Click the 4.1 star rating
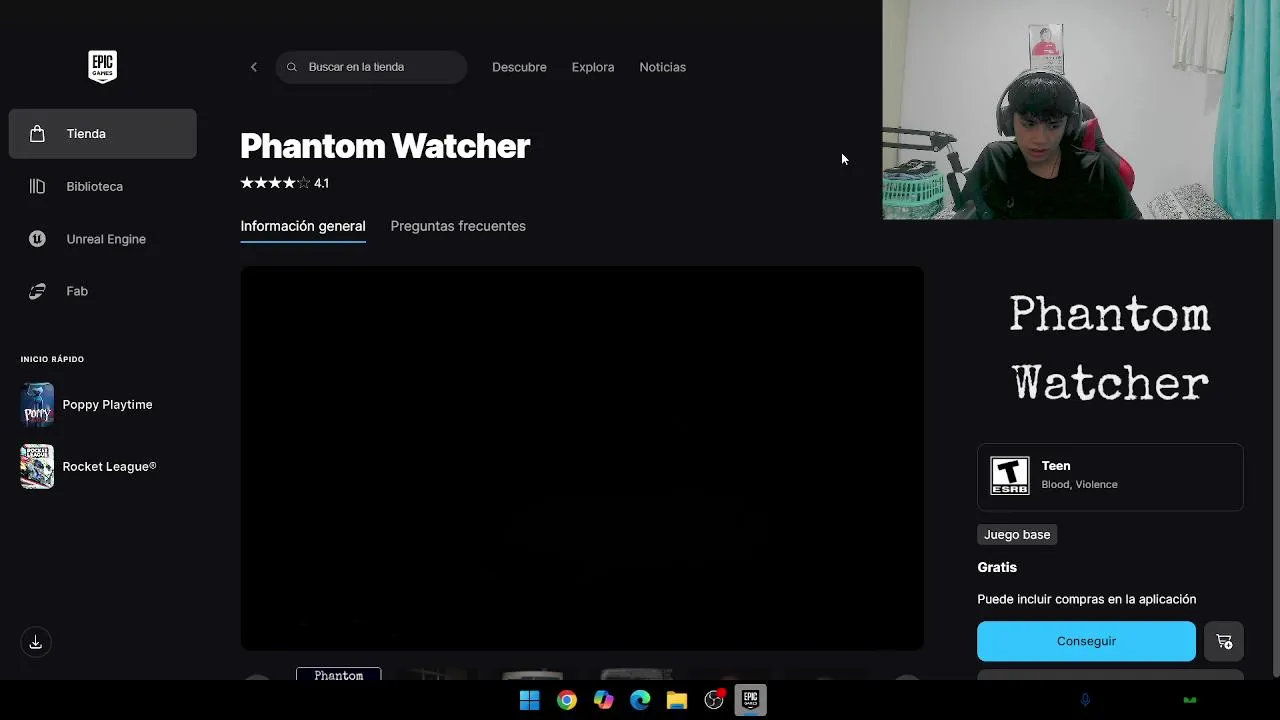The image size is (1280, 720). [x=285, y=183]
